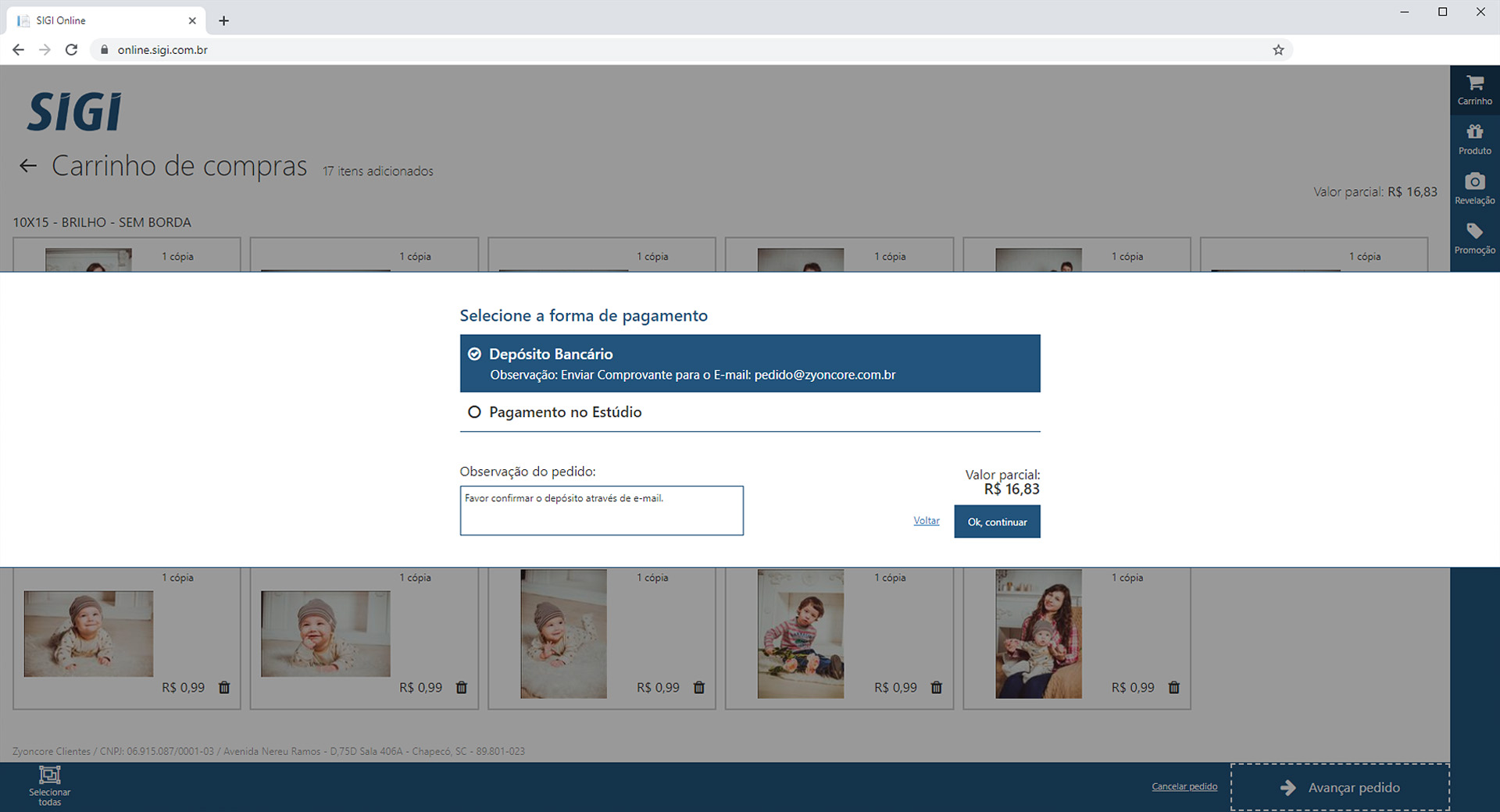This screenshot has width=1500, height=812.
Task: Click the Cancelar pedido link
Action: pos(1184,786)
